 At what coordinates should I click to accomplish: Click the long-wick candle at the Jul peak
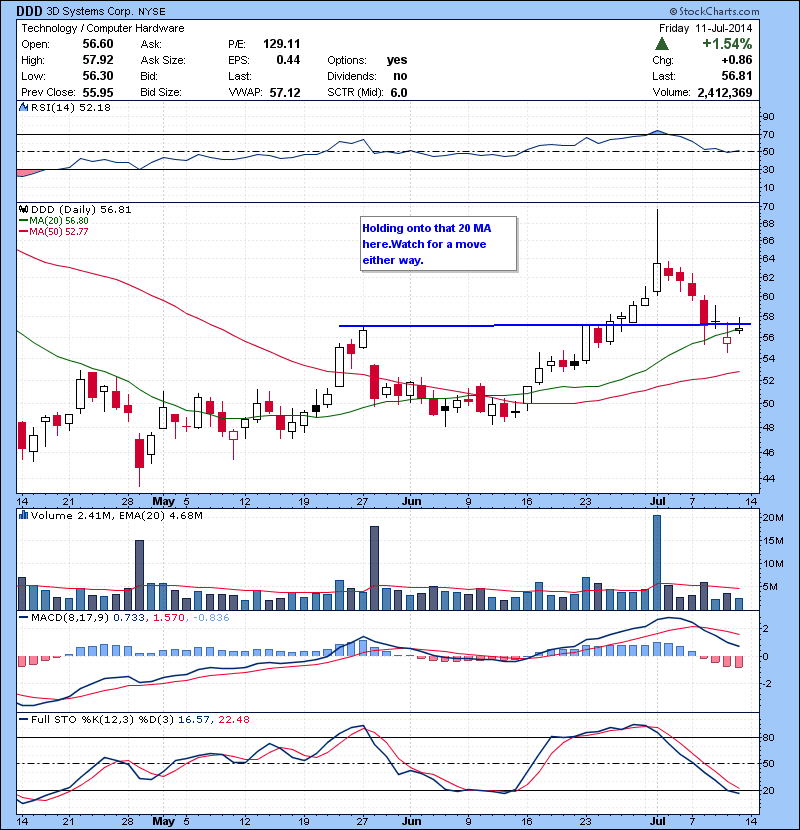(657, 252)
